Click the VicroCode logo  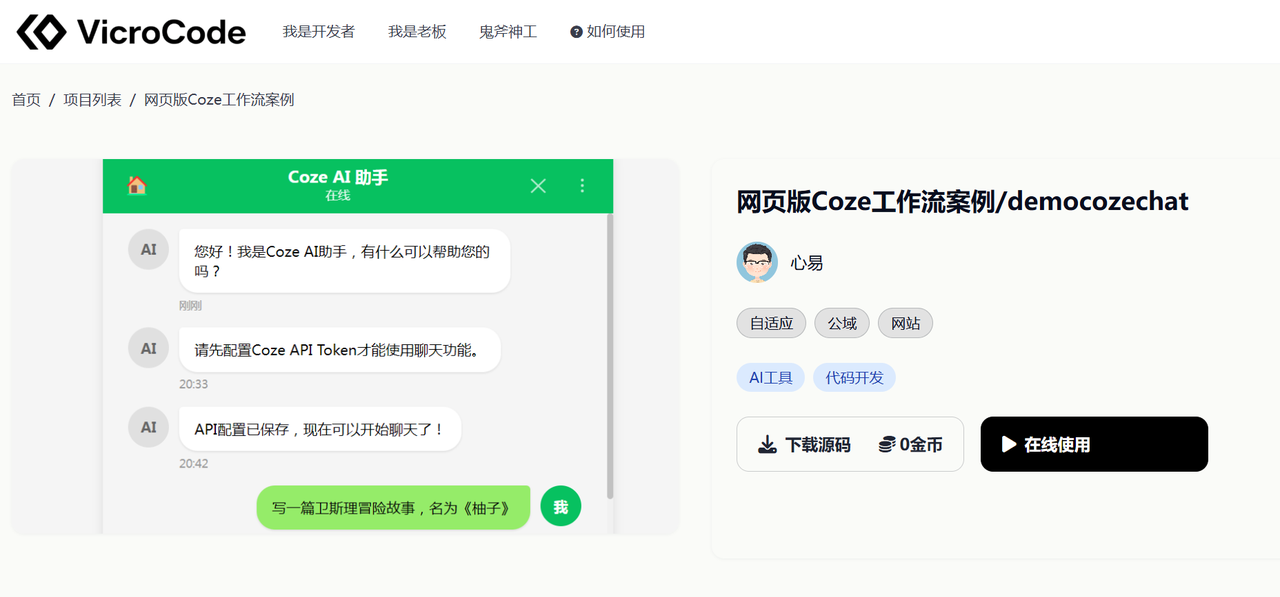131,32
